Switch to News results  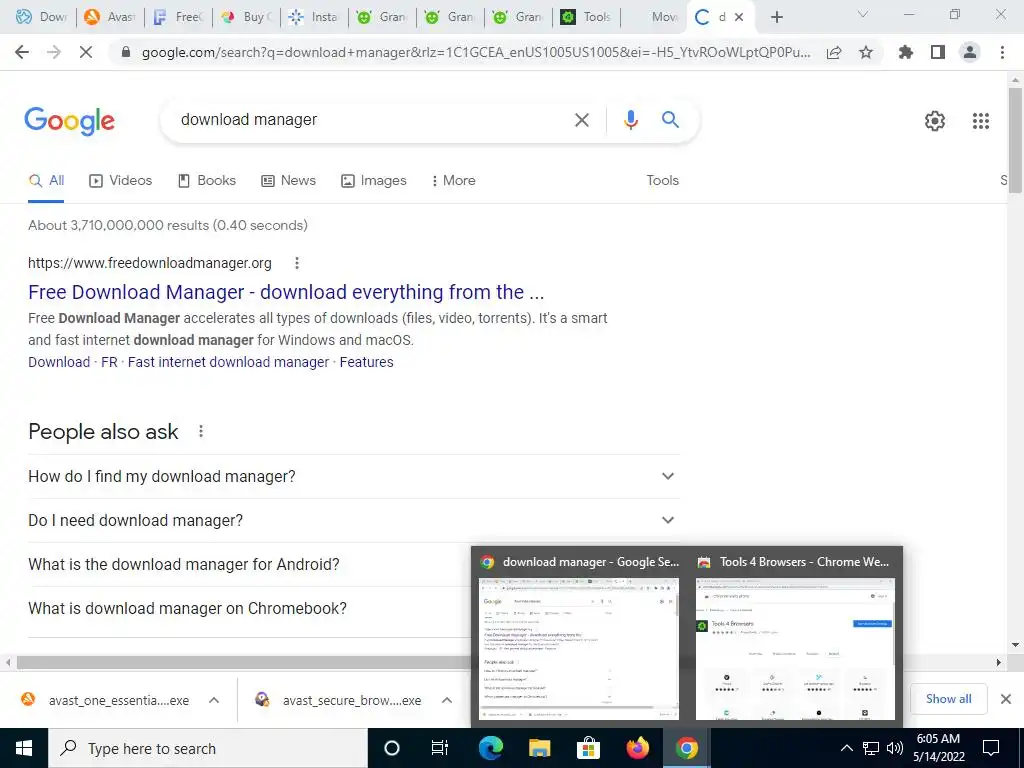pos(288,181)
